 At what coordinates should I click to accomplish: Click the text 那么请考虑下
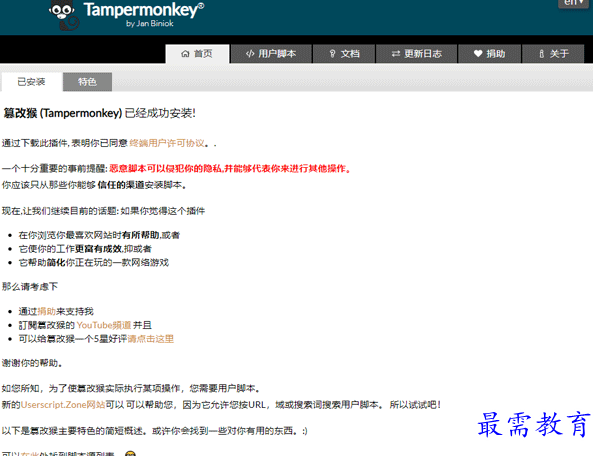pos(30,286)
